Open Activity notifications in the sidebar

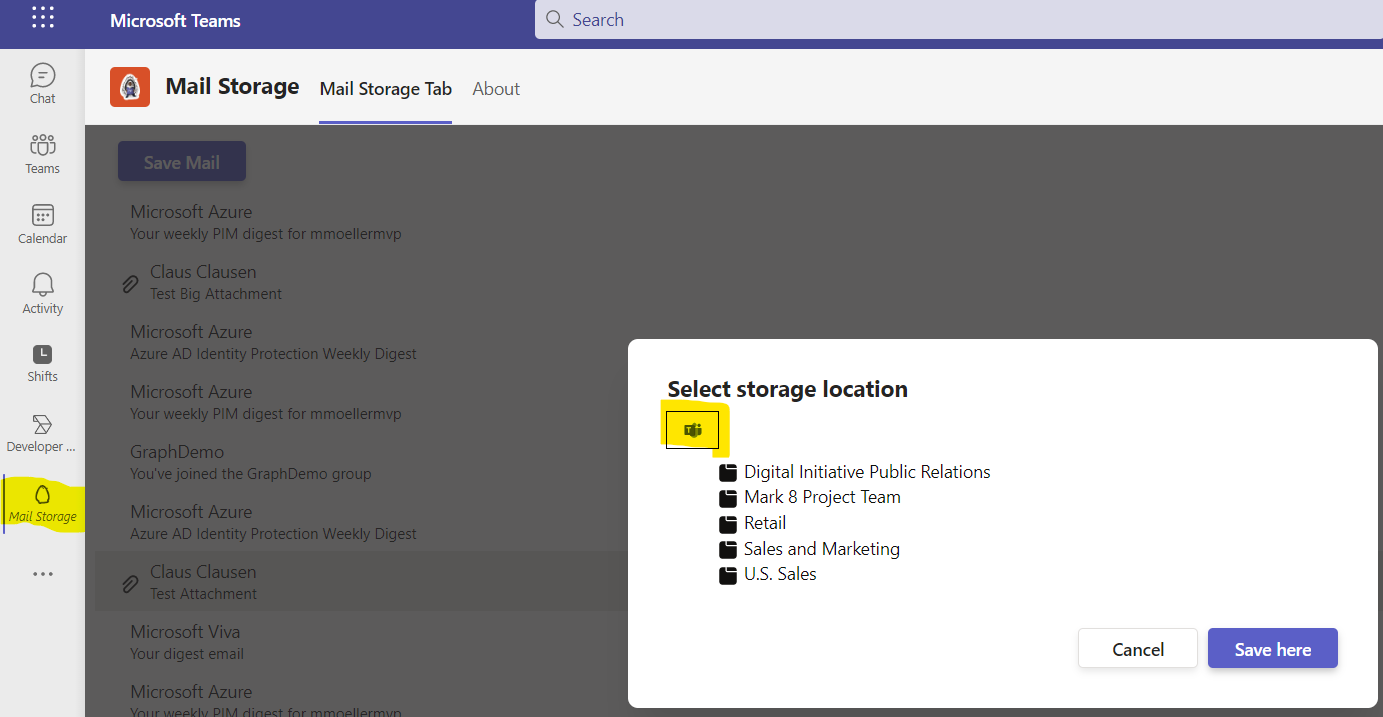[x=42, y=294]
